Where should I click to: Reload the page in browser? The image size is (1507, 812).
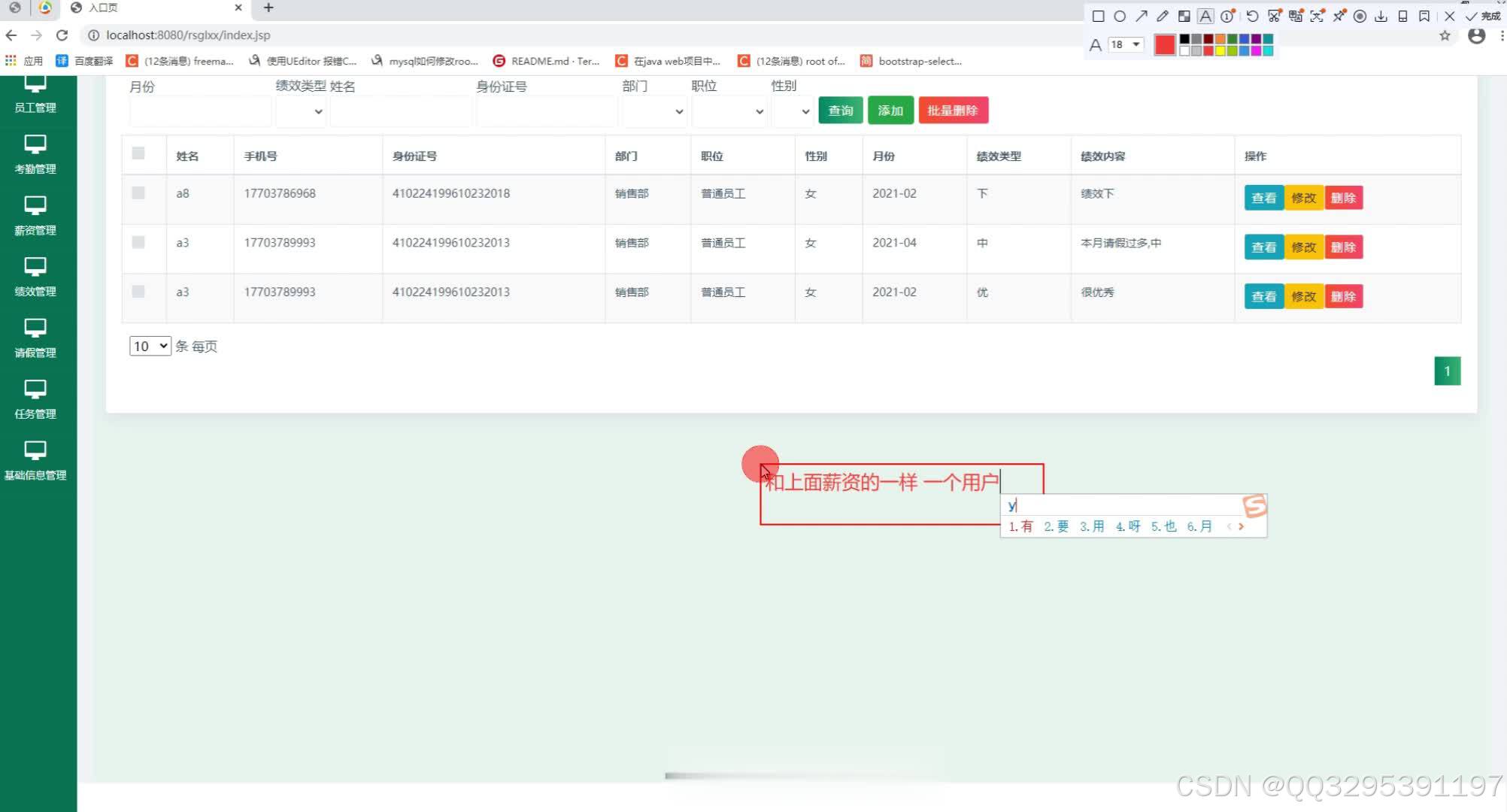pyautogui.click(x=62, y=35)
